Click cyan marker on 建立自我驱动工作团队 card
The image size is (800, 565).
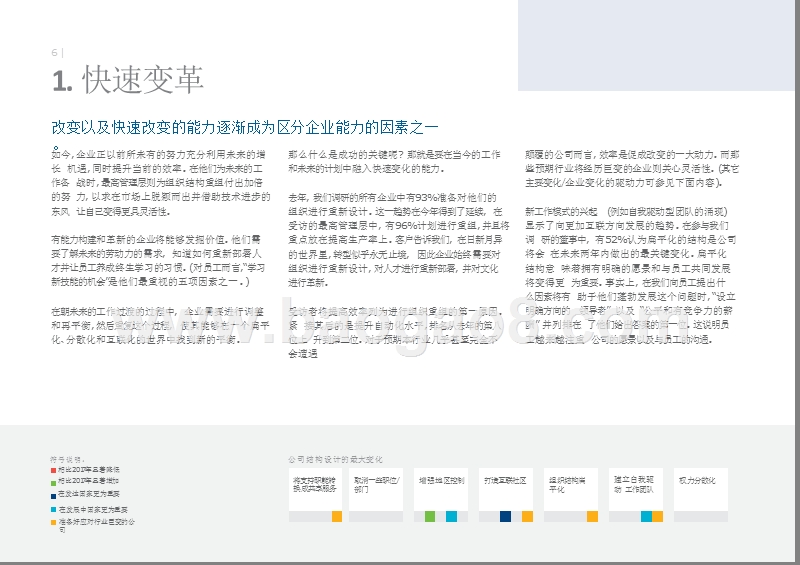pos(646,516)
